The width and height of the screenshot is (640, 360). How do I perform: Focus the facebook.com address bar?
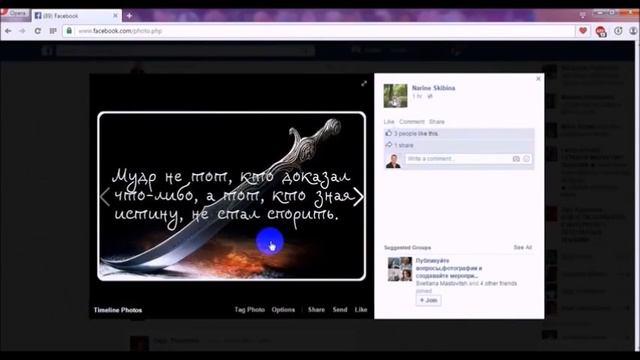318,31
